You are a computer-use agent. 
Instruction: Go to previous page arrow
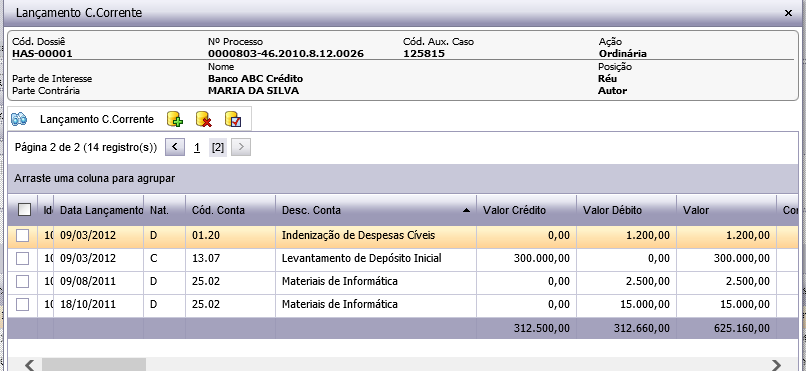pyautogui.click(x=175, y=147)
